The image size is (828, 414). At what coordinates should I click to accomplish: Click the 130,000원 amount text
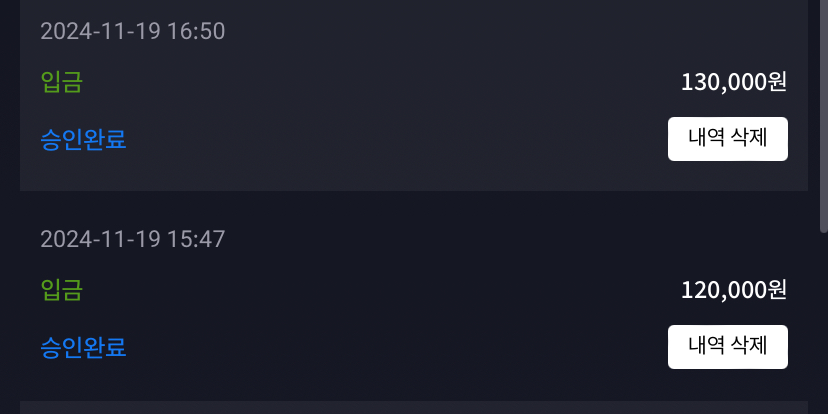coord(734,82)
